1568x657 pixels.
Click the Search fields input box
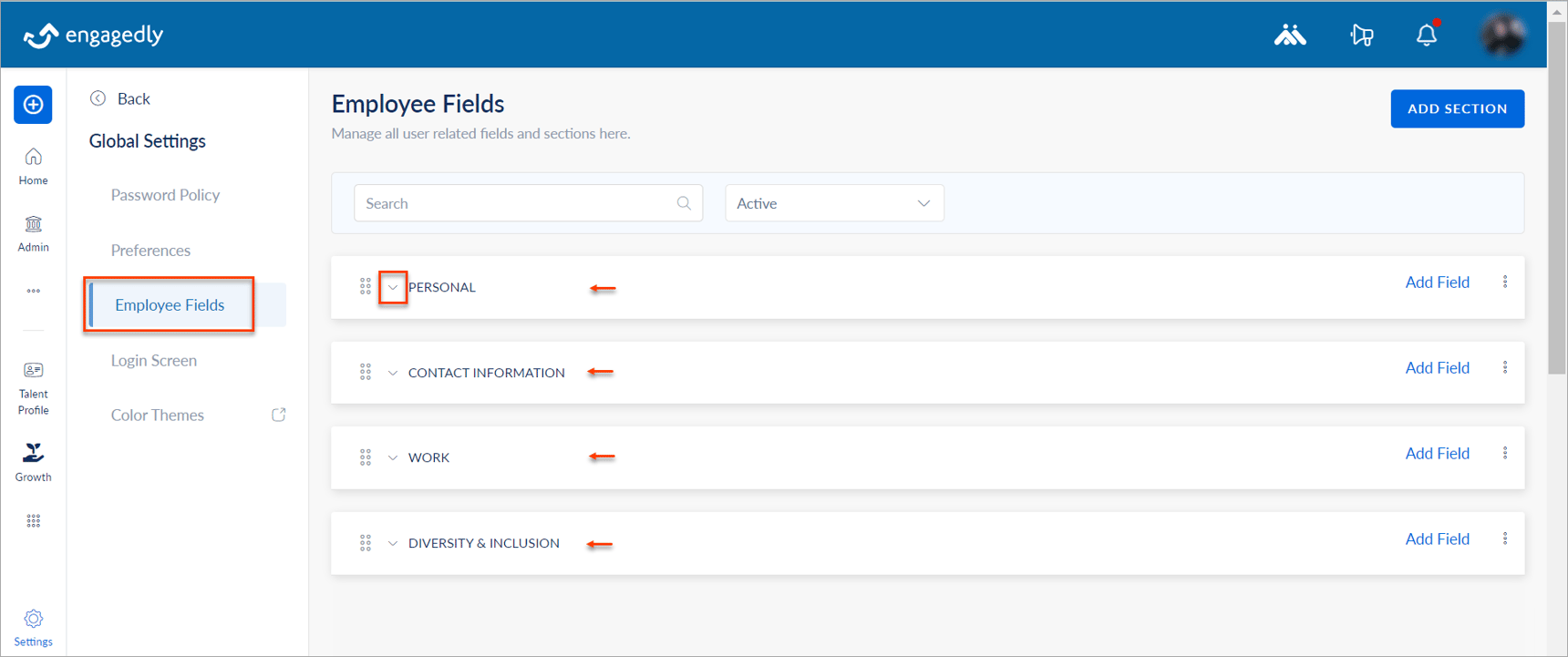pos(528,203)
